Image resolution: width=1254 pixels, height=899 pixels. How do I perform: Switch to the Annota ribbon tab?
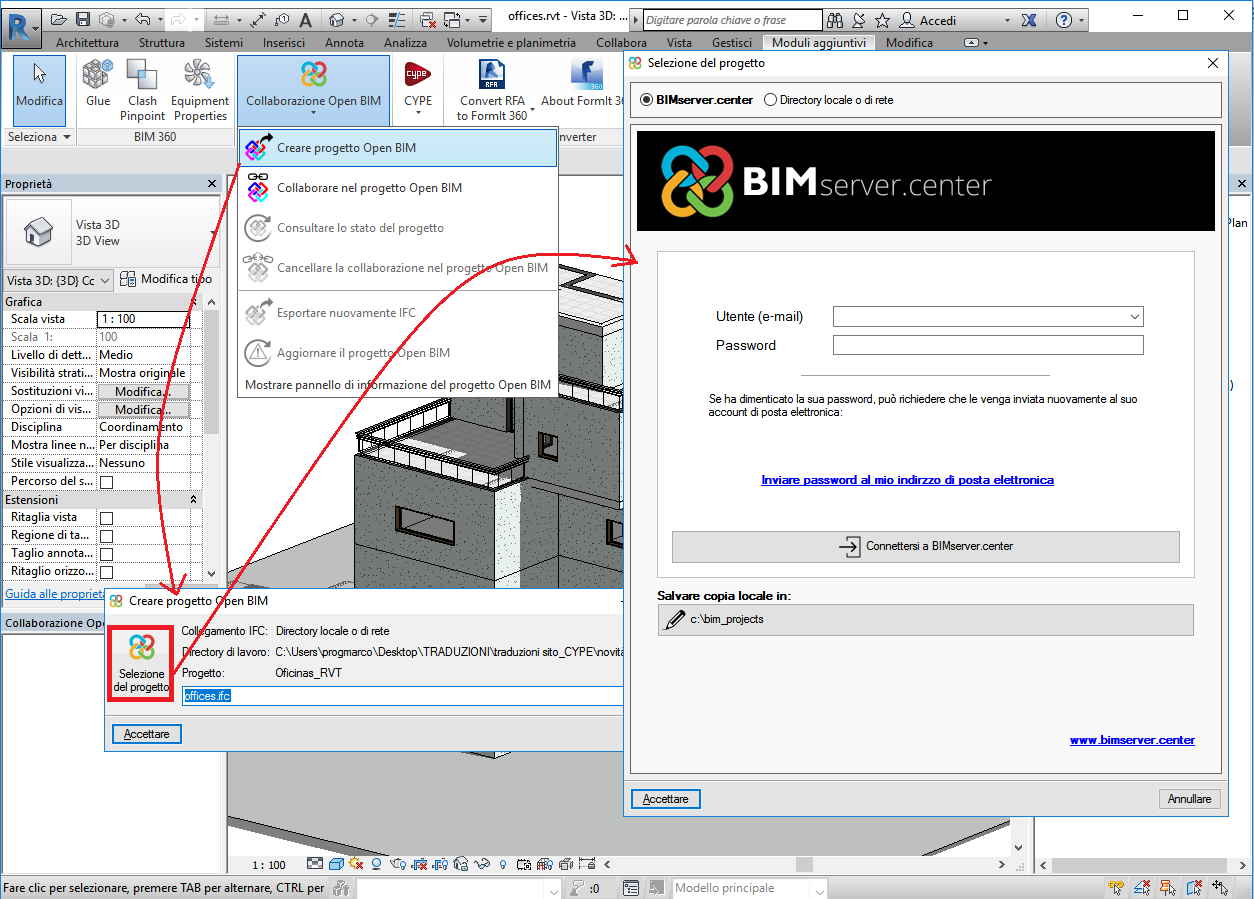click(x=344, y=43)
